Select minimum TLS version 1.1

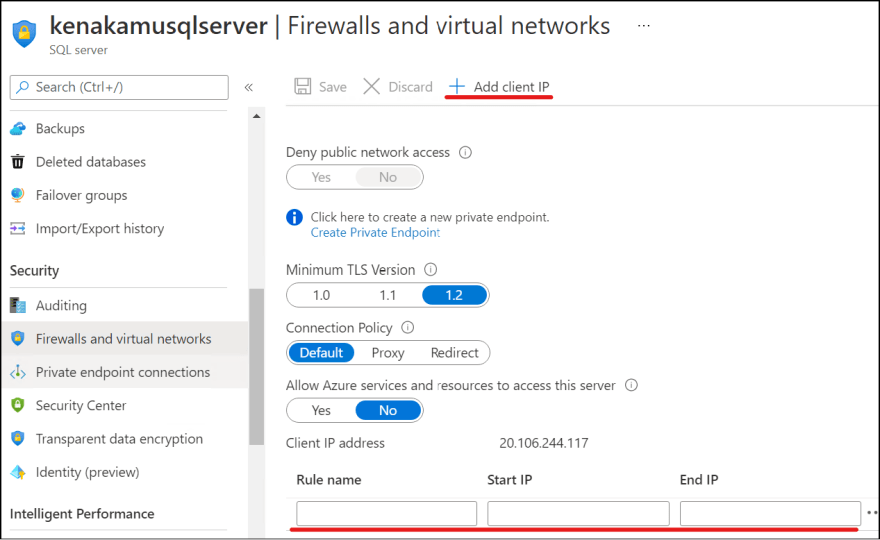click(x=388, y=295)
